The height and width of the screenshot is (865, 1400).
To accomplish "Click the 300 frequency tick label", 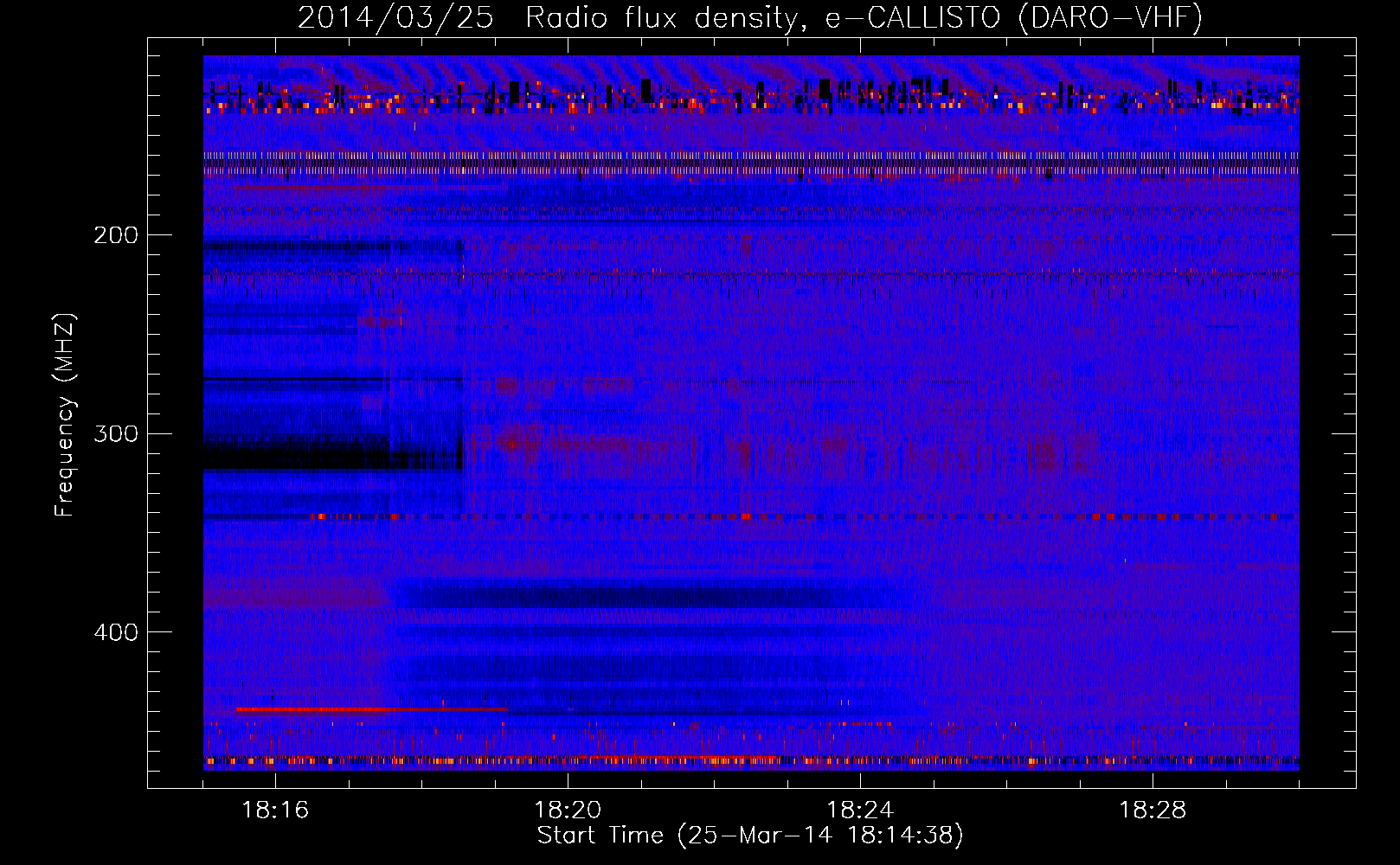I will [116, 433].
